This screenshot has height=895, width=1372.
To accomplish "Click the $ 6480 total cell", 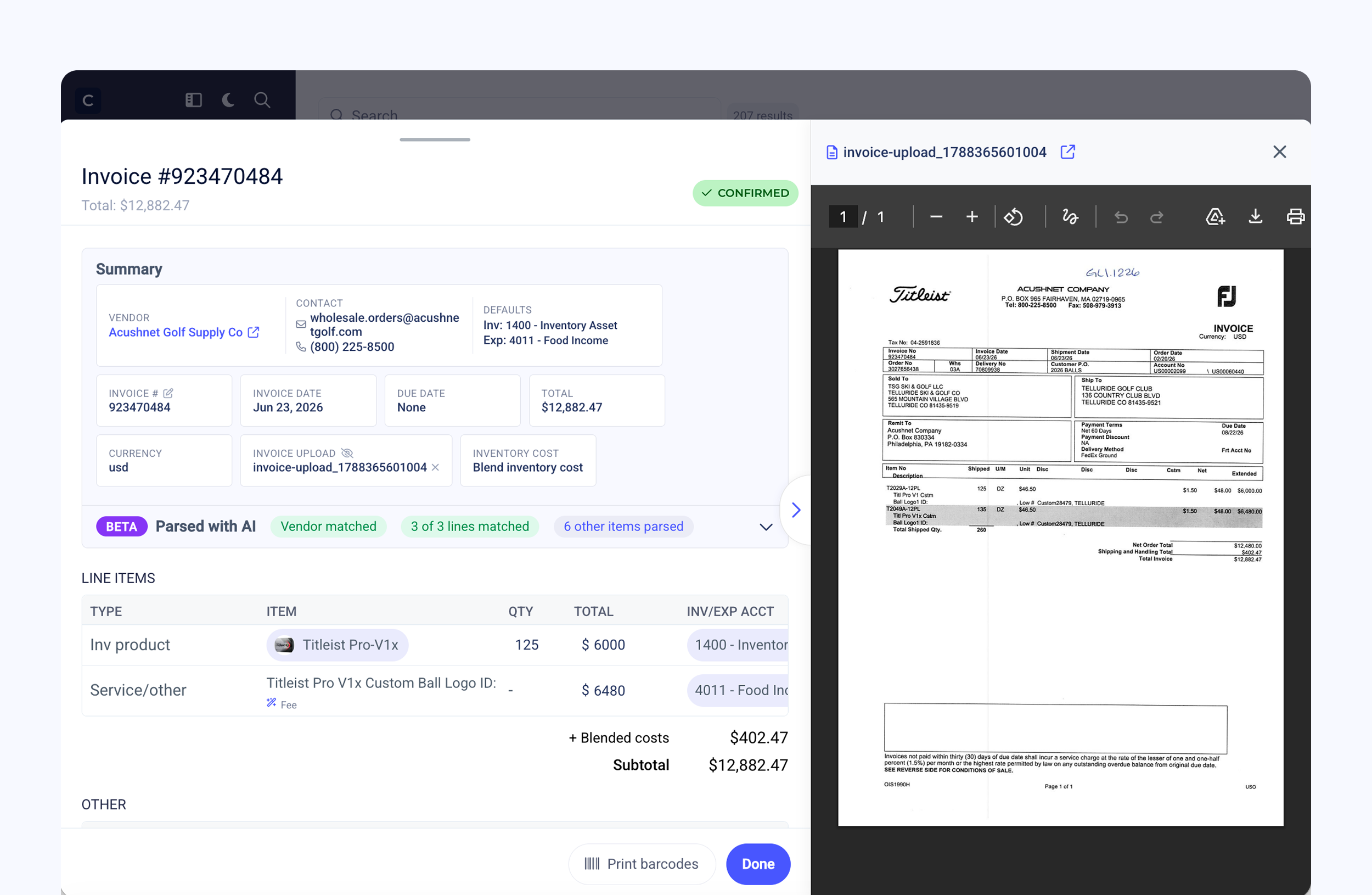I will click(x=604, y=690).
